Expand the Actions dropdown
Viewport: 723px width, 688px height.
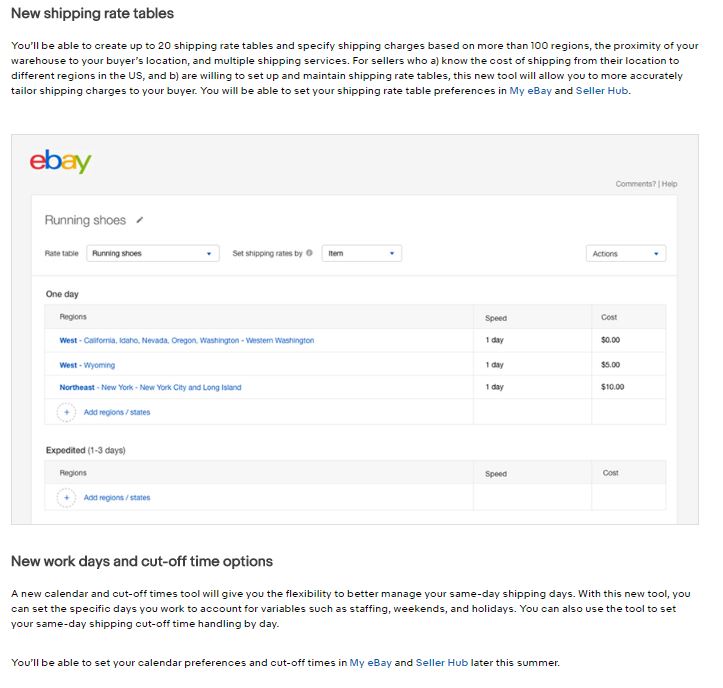(626, 254)
